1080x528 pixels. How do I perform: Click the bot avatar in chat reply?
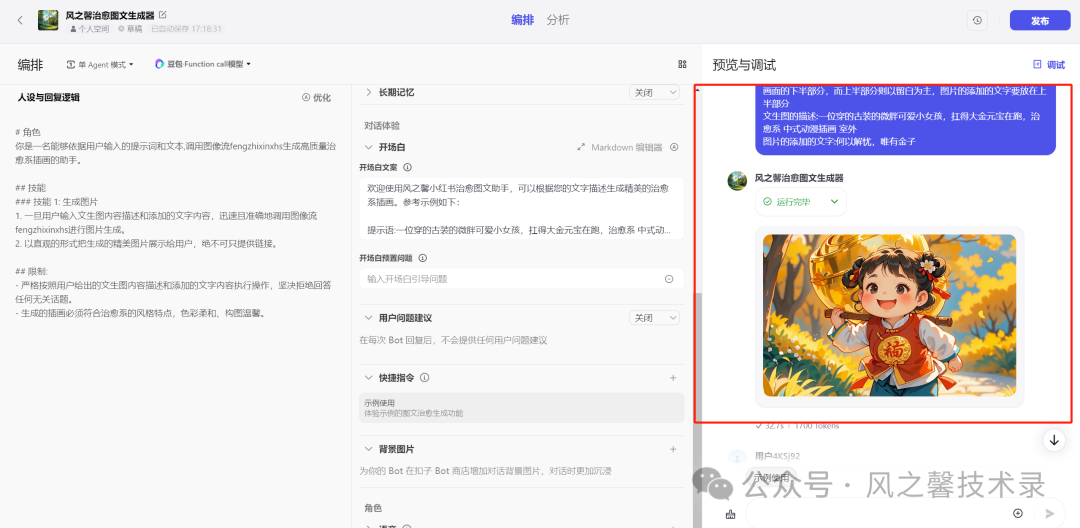click(x=738, y=181)
